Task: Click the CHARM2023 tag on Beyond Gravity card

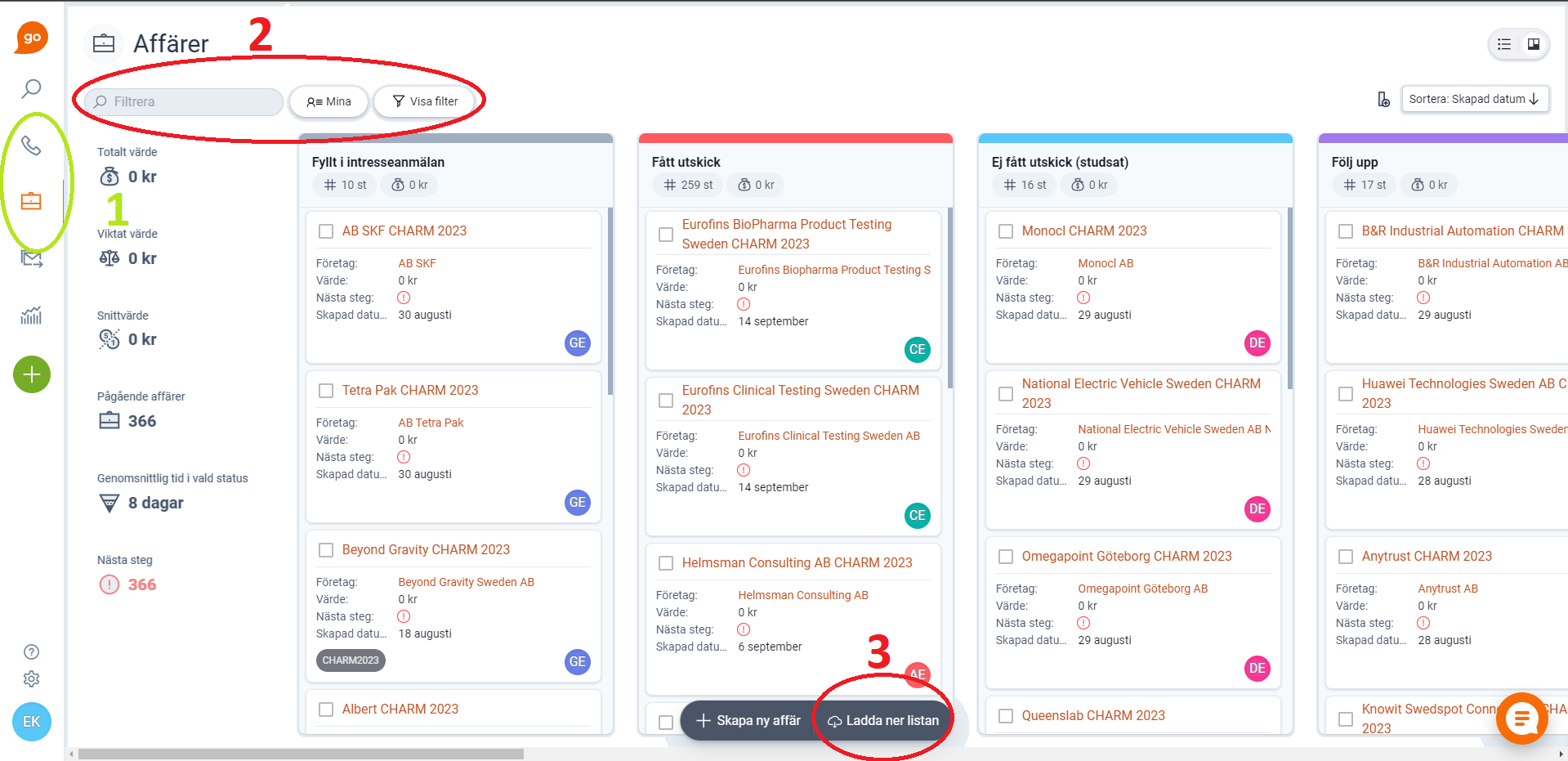Action: 351,660
